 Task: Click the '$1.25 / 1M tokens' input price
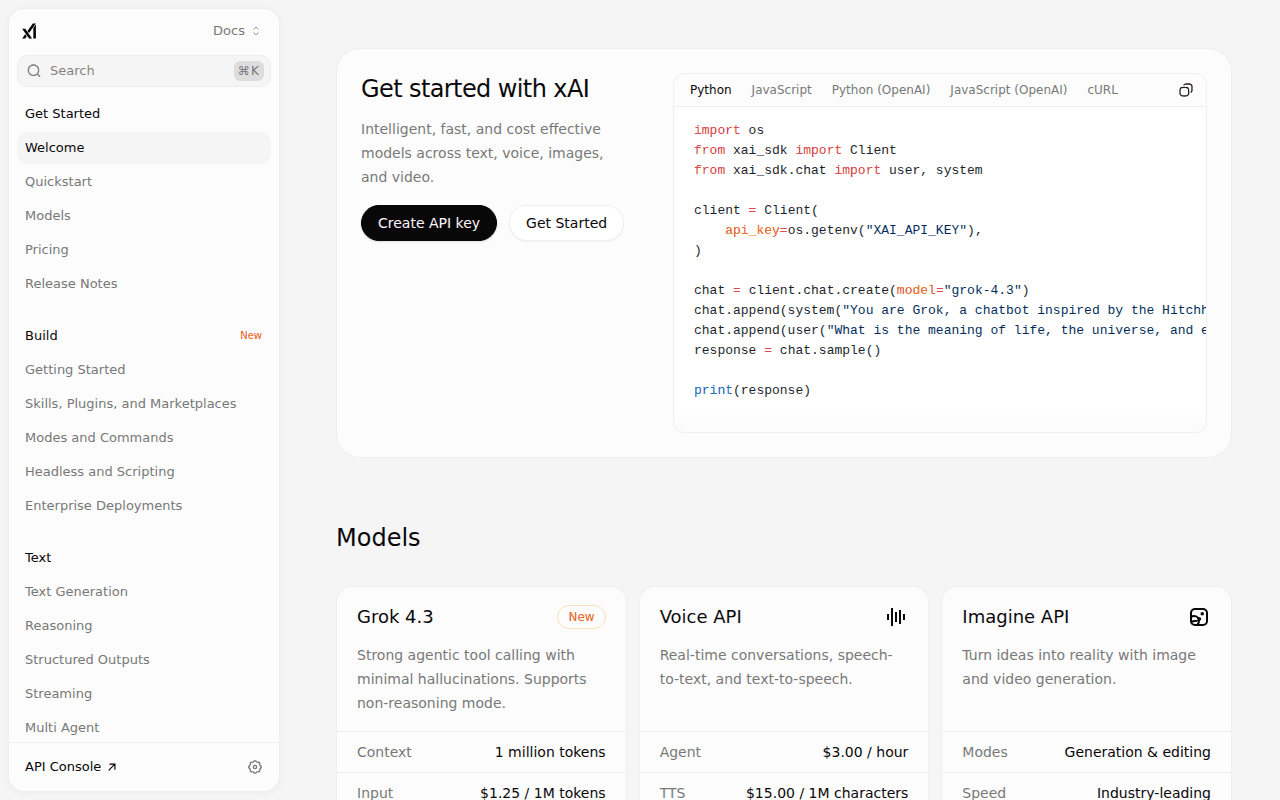[x=543, y=793]
